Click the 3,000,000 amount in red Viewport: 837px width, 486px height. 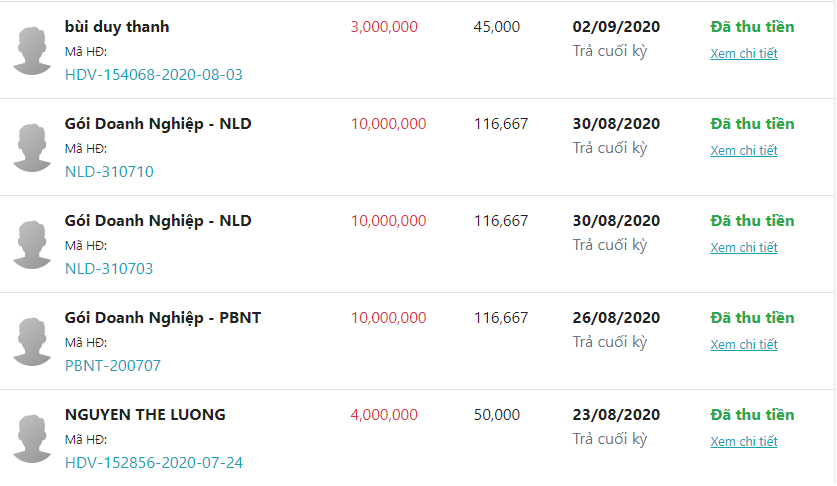384,27
